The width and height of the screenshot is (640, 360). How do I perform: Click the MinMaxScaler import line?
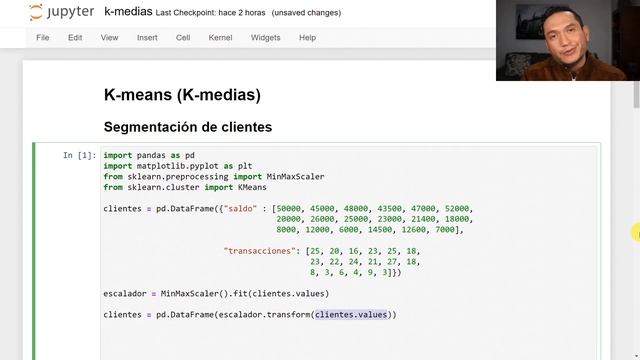214,177
